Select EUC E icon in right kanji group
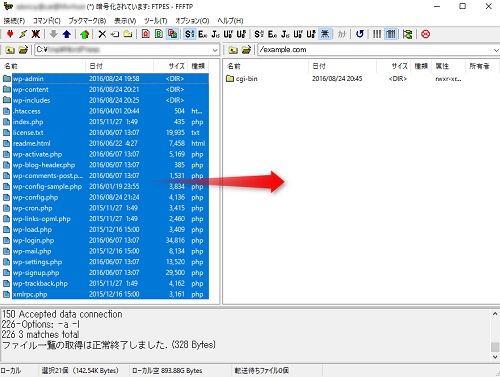The width and height of the screenshot is (500, 377). (x=272, y=34)
